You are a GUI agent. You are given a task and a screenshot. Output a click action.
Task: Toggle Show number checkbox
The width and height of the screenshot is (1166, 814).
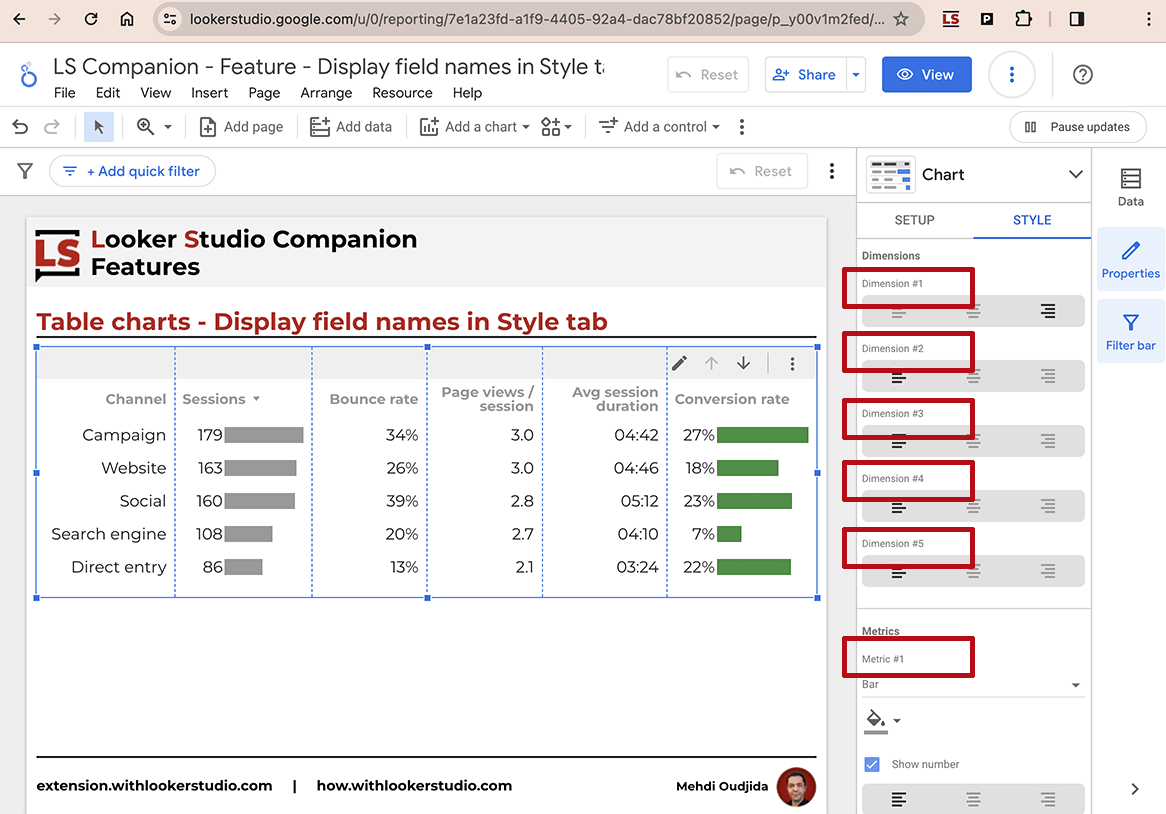point(872,764)
